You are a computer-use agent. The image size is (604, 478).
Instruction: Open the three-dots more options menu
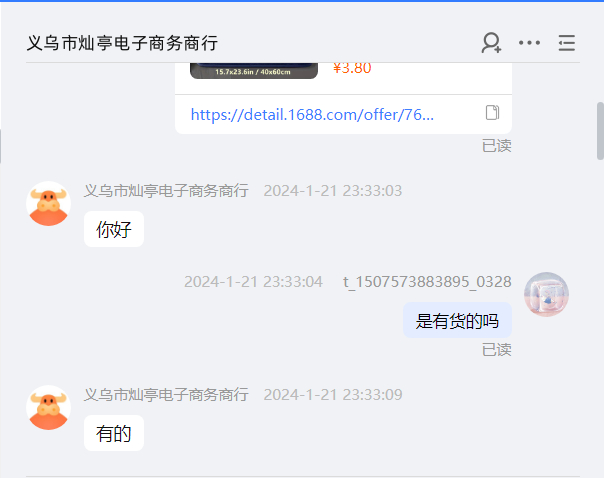point(529,43)
